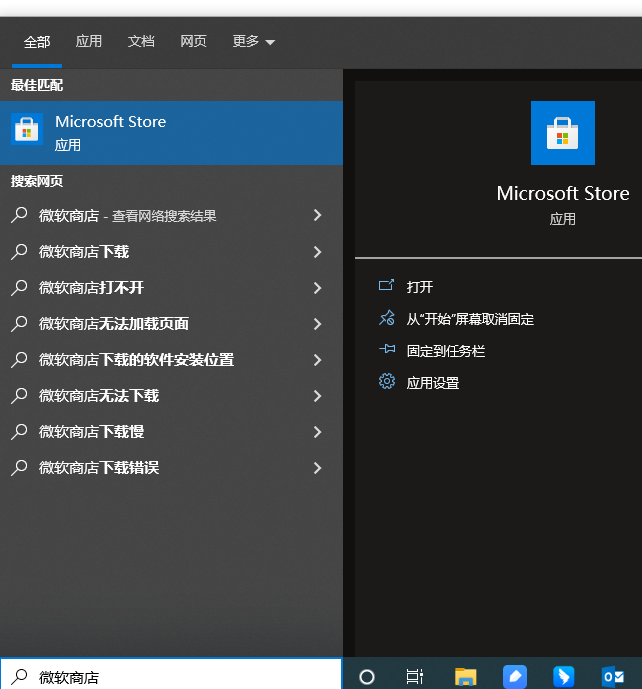Image resolution: width=642 pixels, height=689 pixels.
Task: Expand arrow for 查看网络搜索结果 row
Action: [x=317, y=215]
